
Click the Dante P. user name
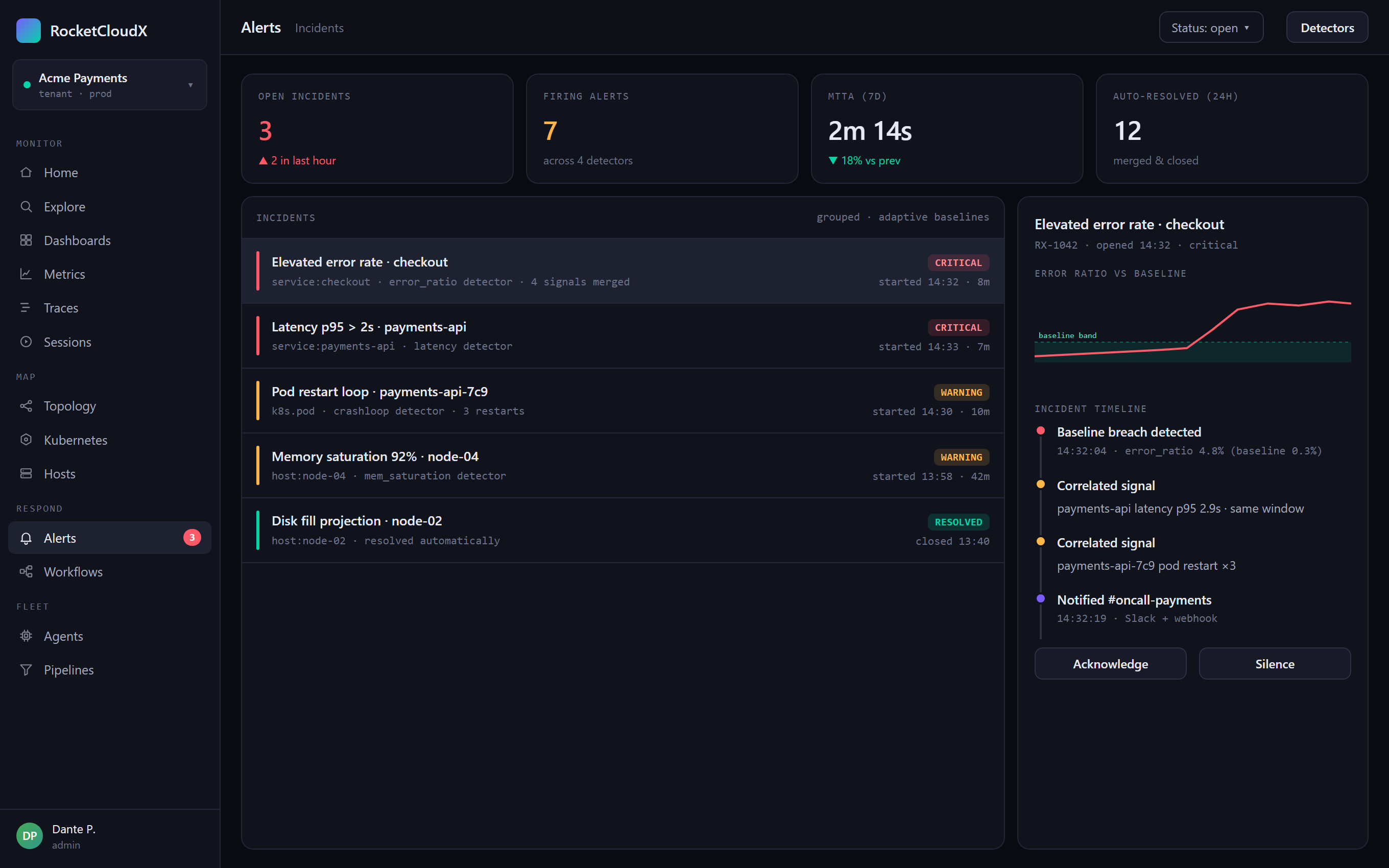74,829
